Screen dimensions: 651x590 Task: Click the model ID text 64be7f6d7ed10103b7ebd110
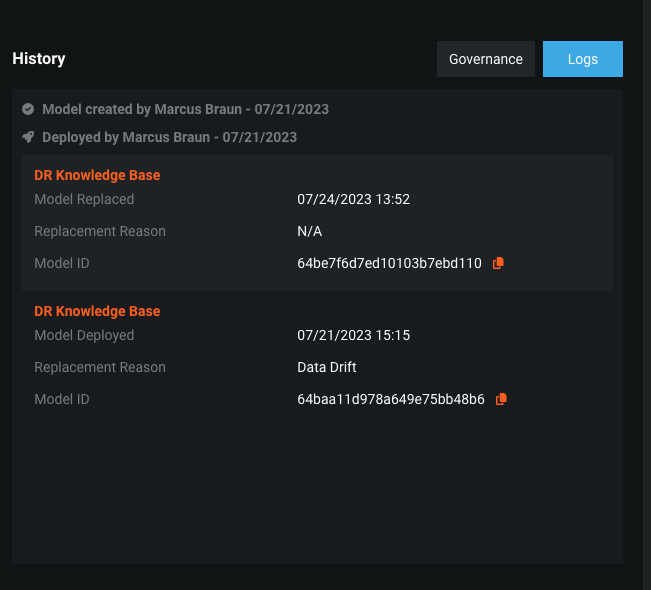[389, 263]
